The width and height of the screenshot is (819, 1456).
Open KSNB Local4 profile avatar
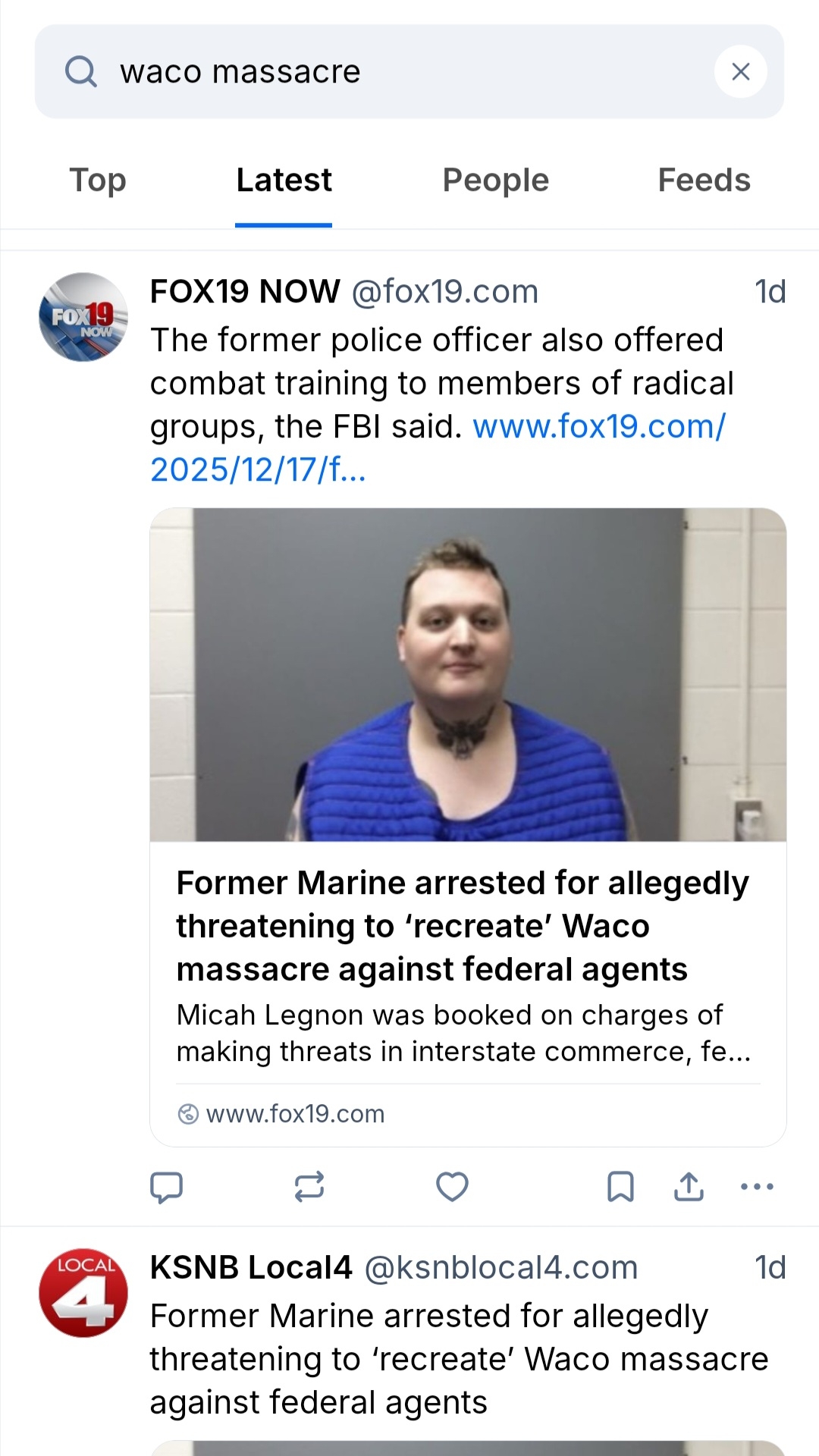(83, 1293)
